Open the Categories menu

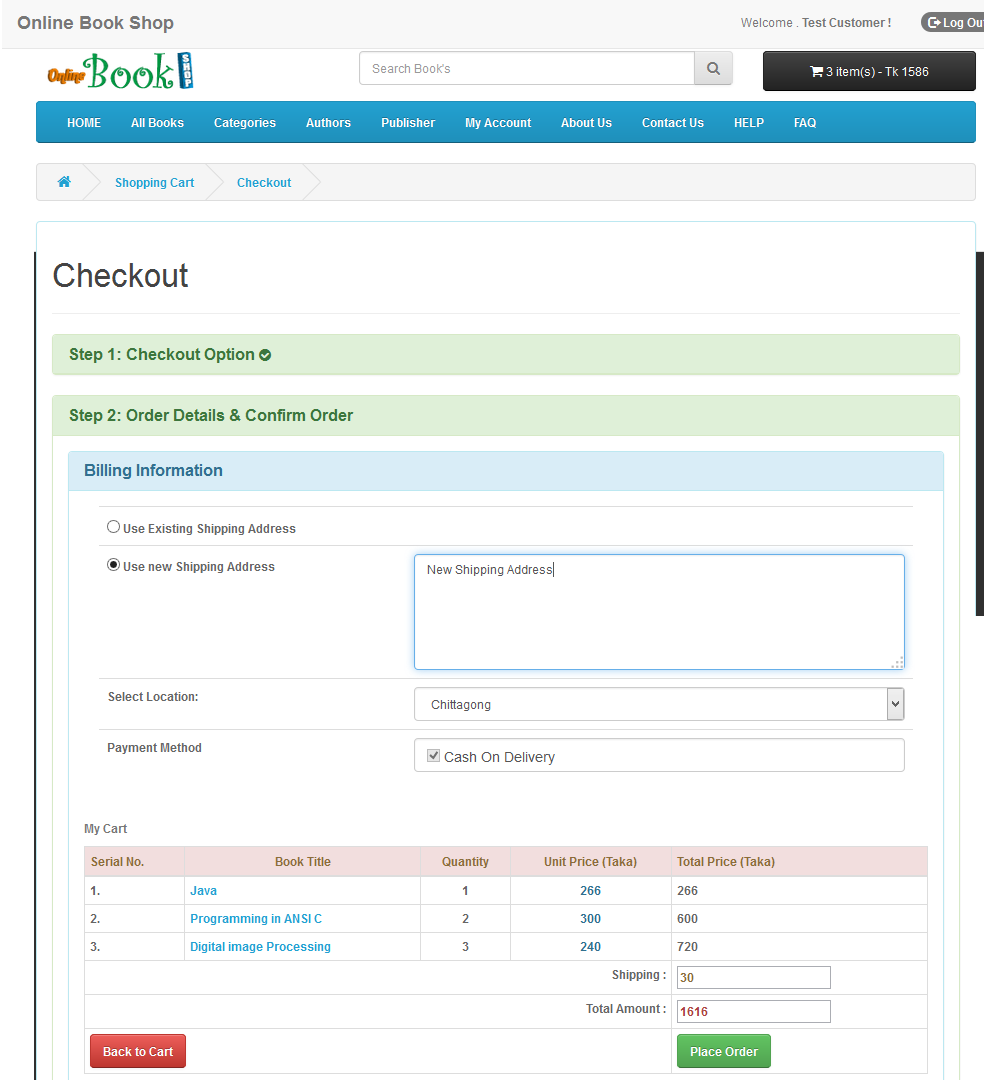click(x=244, y=123)
